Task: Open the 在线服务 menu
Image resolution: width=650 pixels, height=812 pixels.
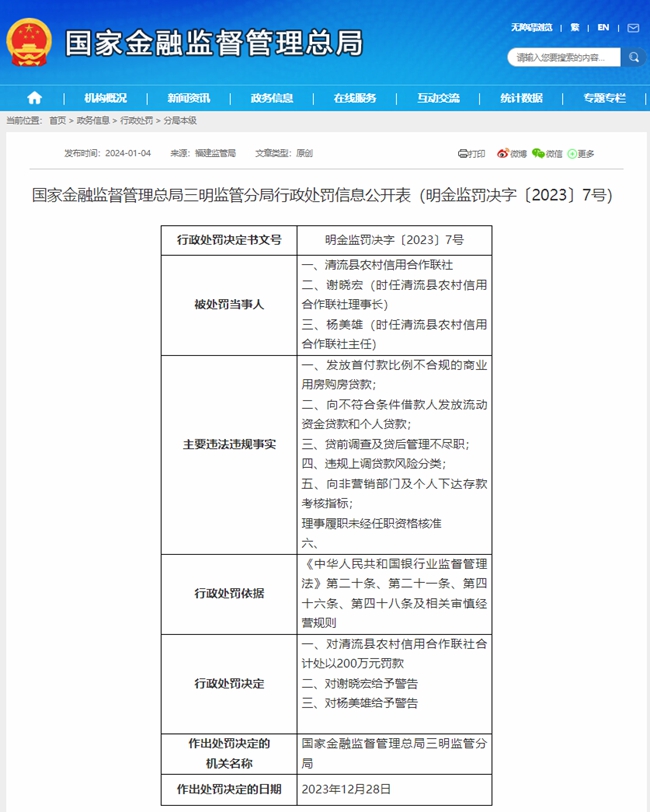Action: pyautogui.click(x=355, y=98)
